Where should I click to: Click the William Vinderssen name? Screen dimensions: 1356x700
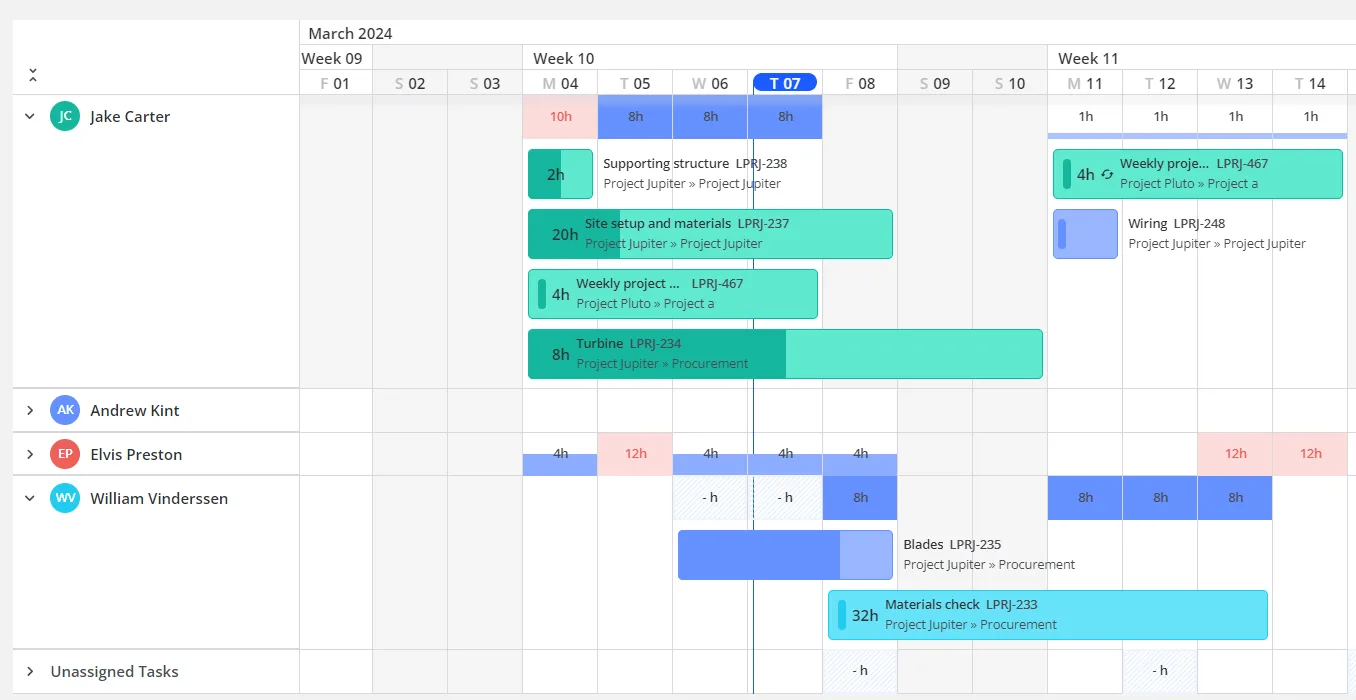point(159,498)
